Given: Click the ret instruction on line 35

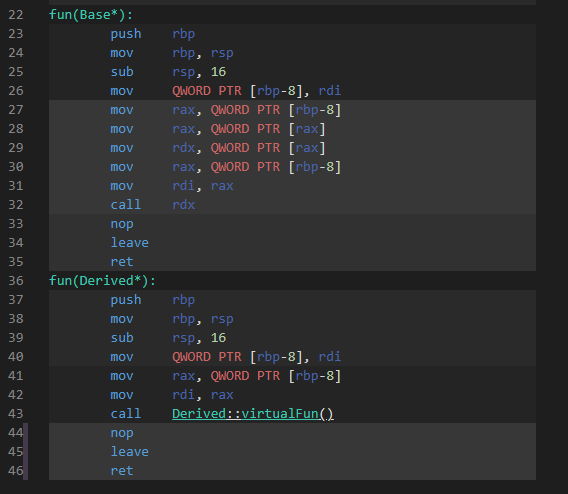Looking at the screenshot, I should click(x=122, y=262).
